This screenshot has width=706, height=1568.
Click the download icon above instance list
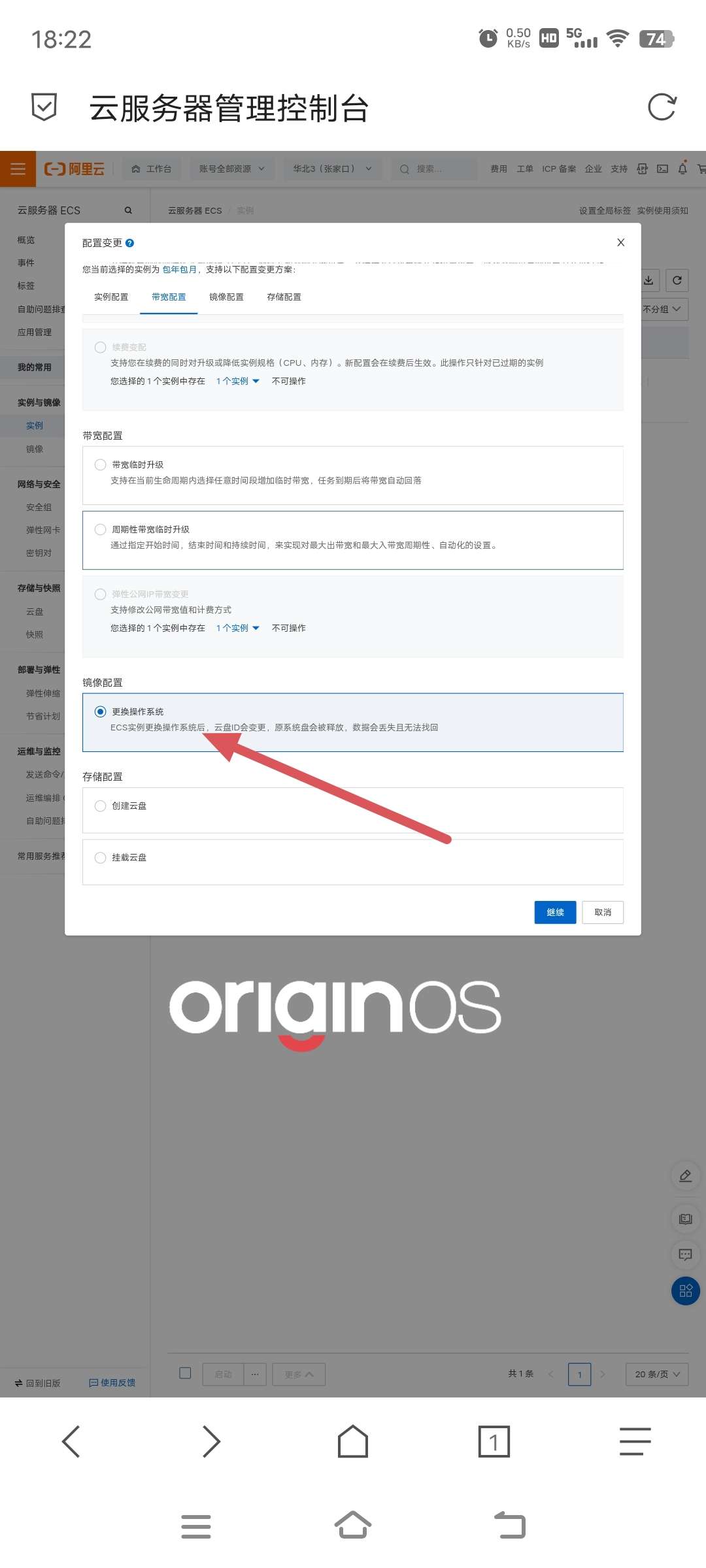point(648,280)
